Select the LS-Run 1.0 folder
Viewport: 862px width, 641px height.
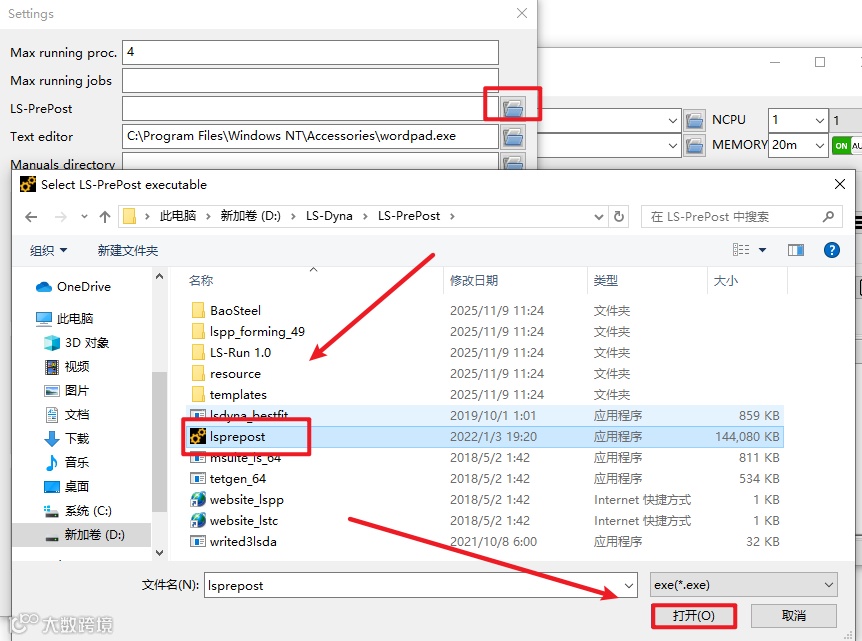point(240,352)
